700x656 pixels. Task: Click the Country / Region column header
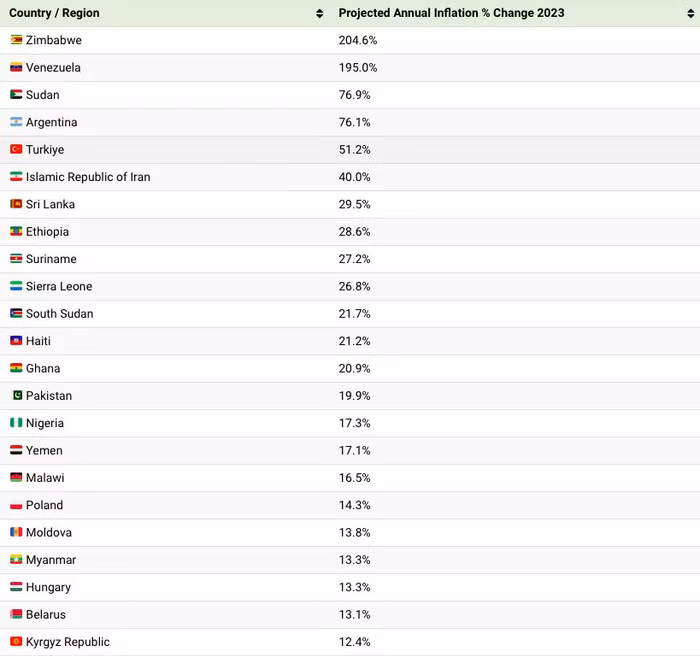click(55, 14)
